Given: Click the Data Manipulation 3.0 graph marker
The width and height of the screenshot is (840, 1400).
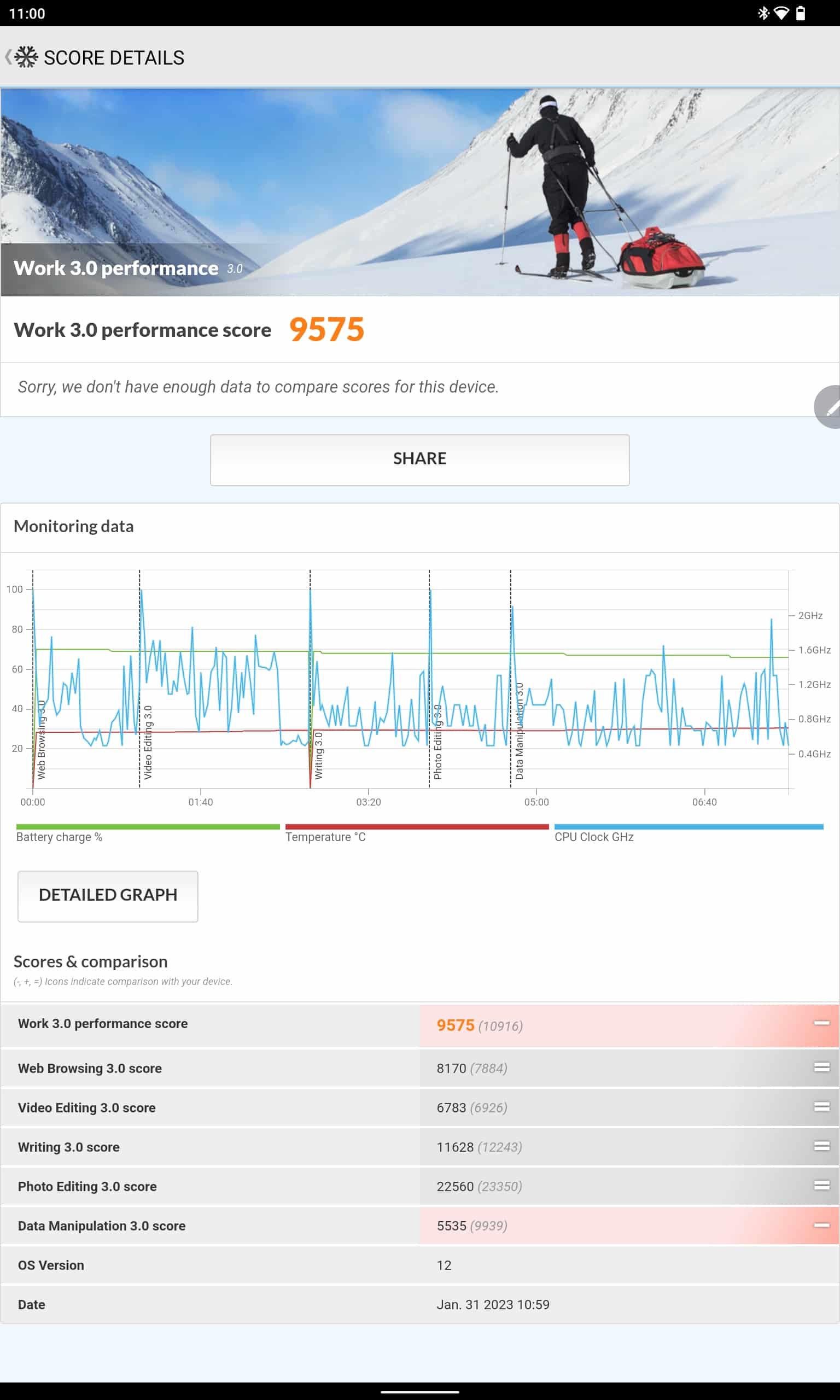Looking at the screenshot, I should tap(519, 730).
